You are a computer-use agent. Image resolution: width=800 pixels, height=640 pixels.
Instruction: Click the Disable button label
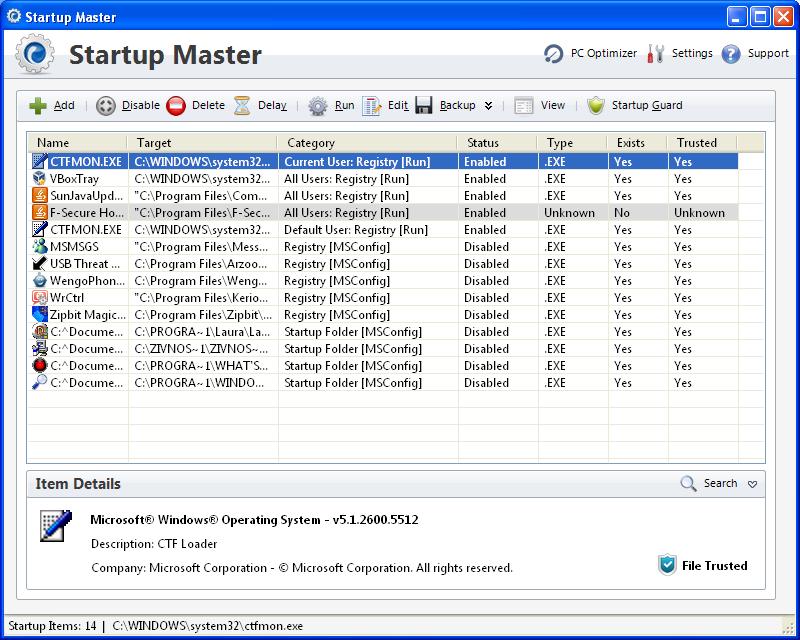coord(141,105)
